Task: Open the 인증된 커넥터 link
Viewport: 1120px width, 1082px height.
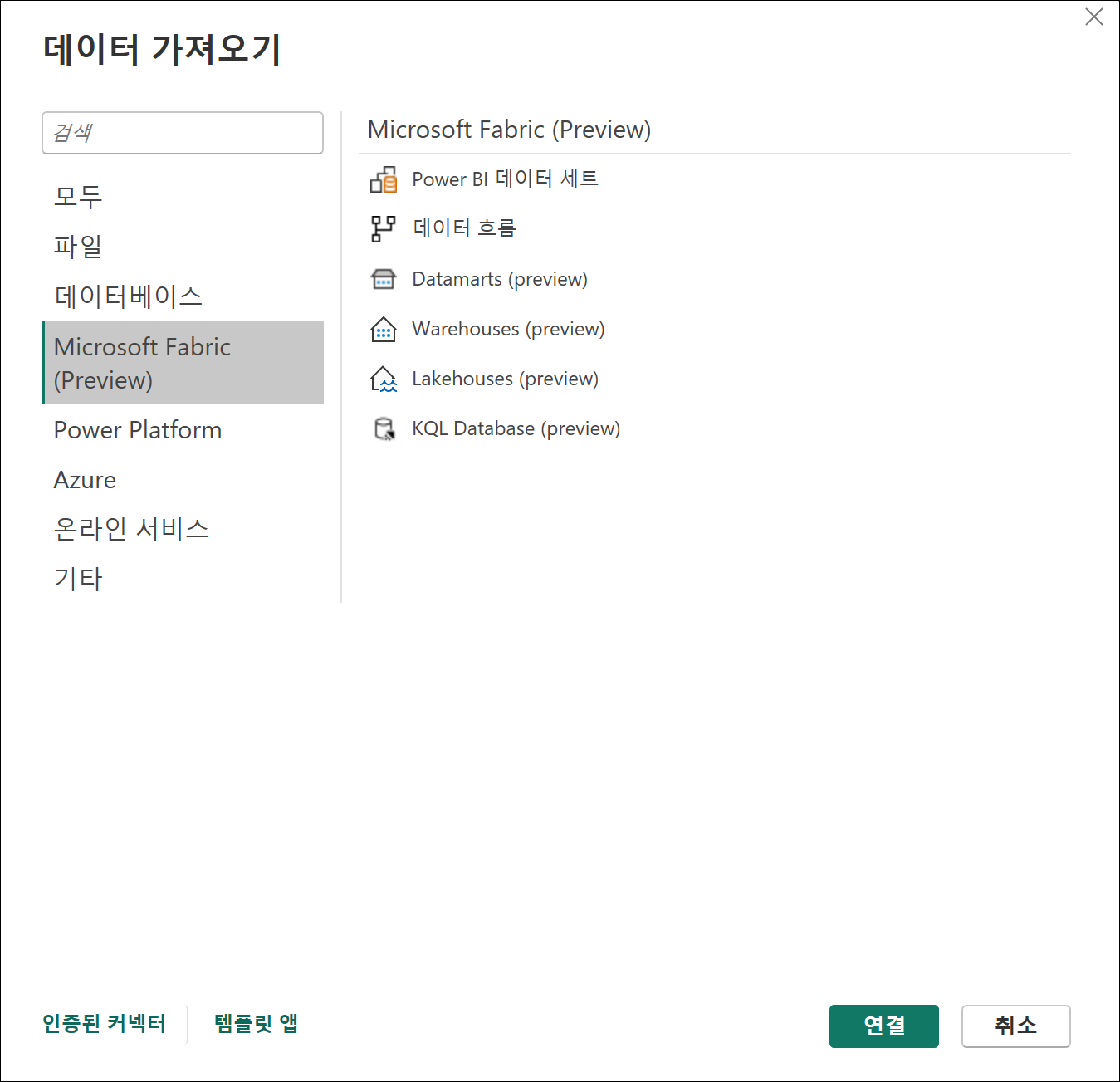Action: click(x=105, y=1024)
